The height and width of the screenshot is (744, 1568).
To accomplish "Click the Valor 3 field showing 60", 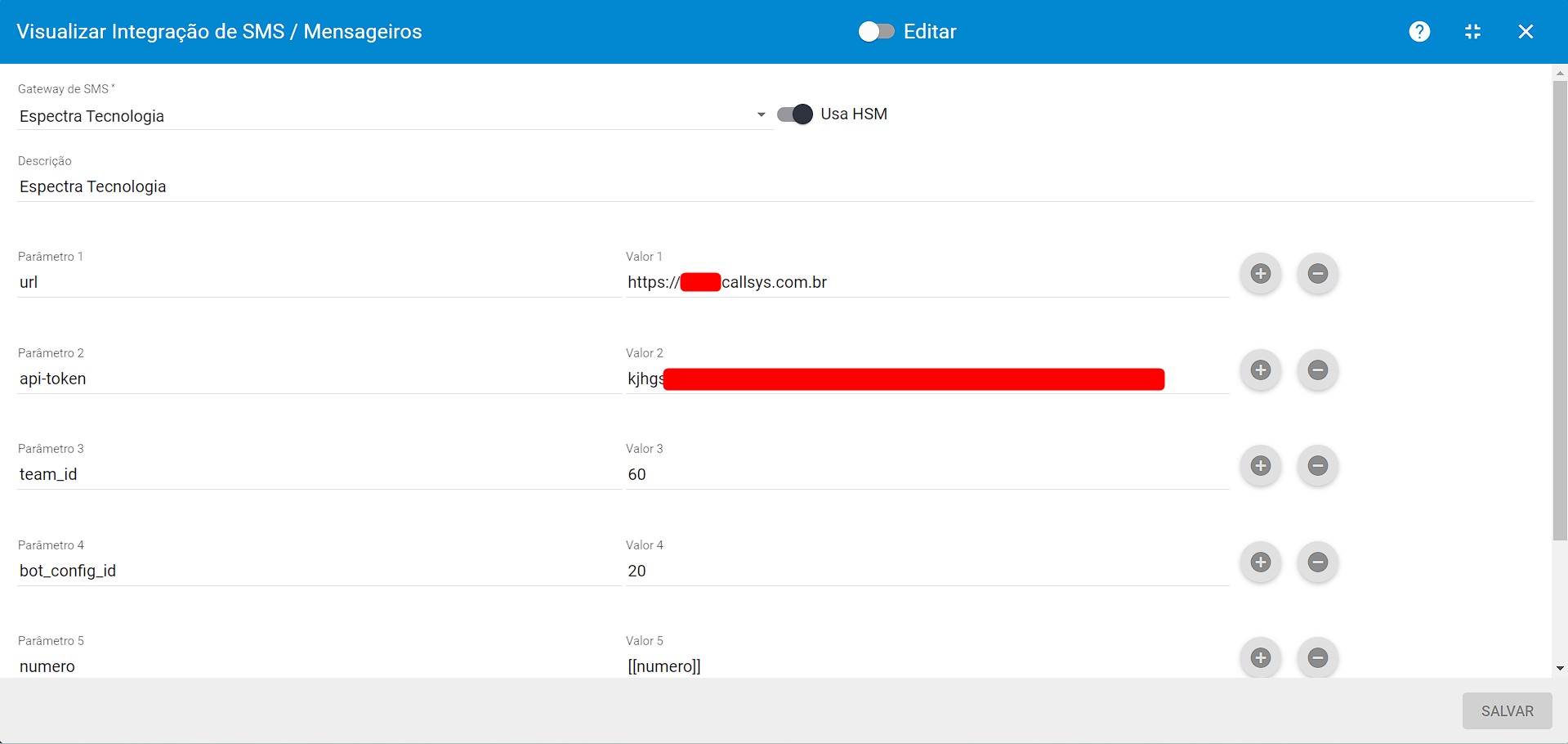I will pos(927,474).
